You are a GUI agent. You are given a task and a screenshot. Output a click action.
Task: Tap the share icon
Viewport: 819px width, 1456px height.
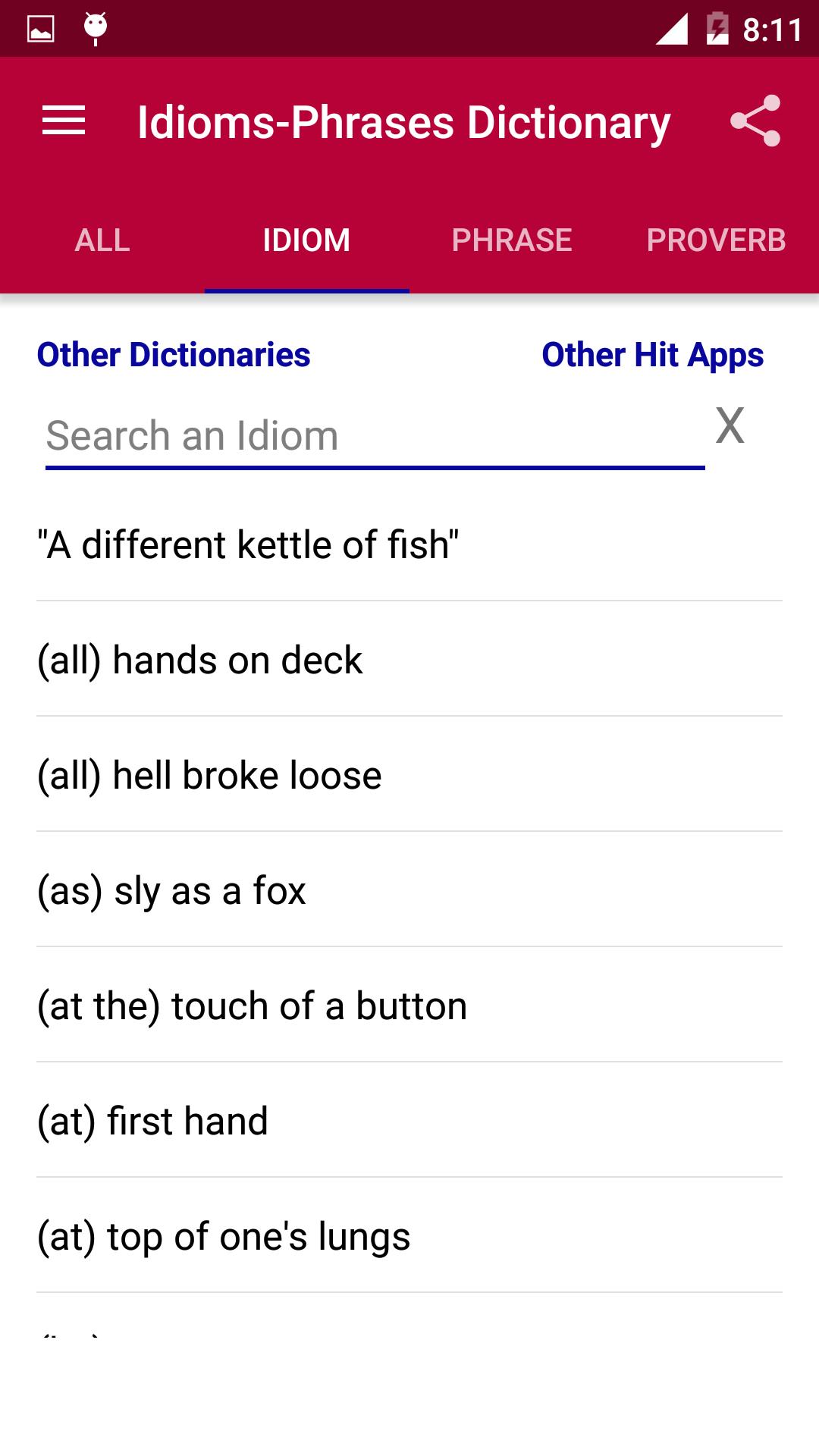755,121
